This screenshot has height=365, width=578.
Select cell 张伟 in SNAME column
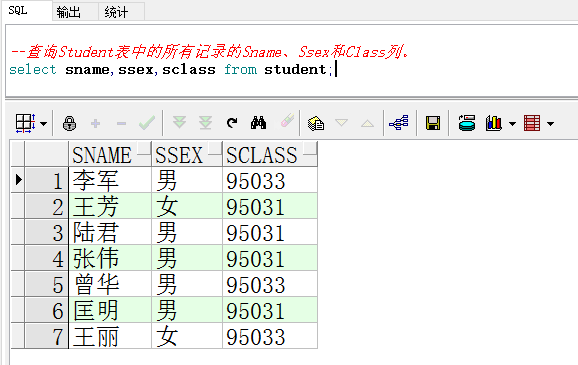coord(110,258)
